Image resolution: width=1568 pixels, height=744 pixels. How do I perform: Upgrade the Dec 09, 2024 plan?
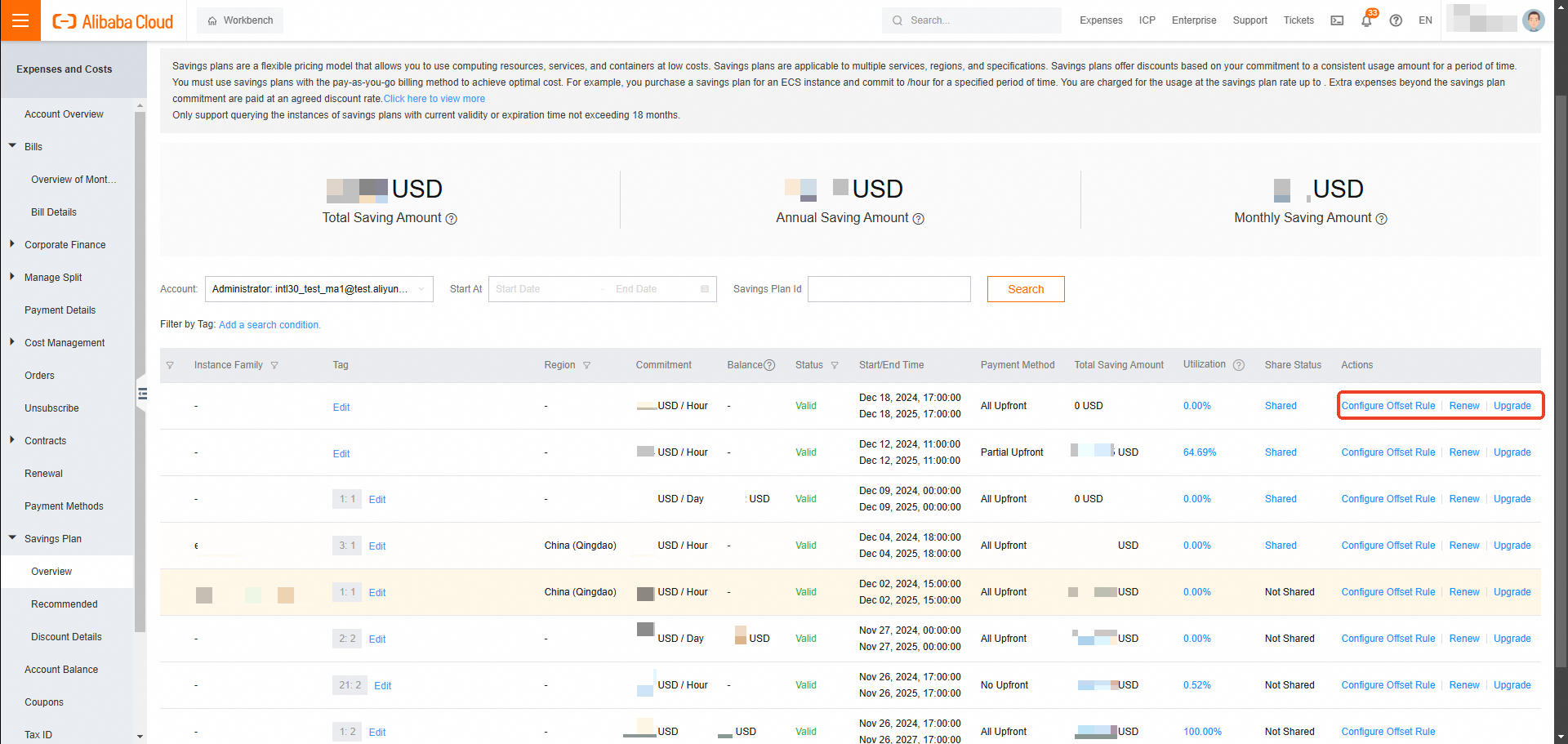(x=1512, y=499)
